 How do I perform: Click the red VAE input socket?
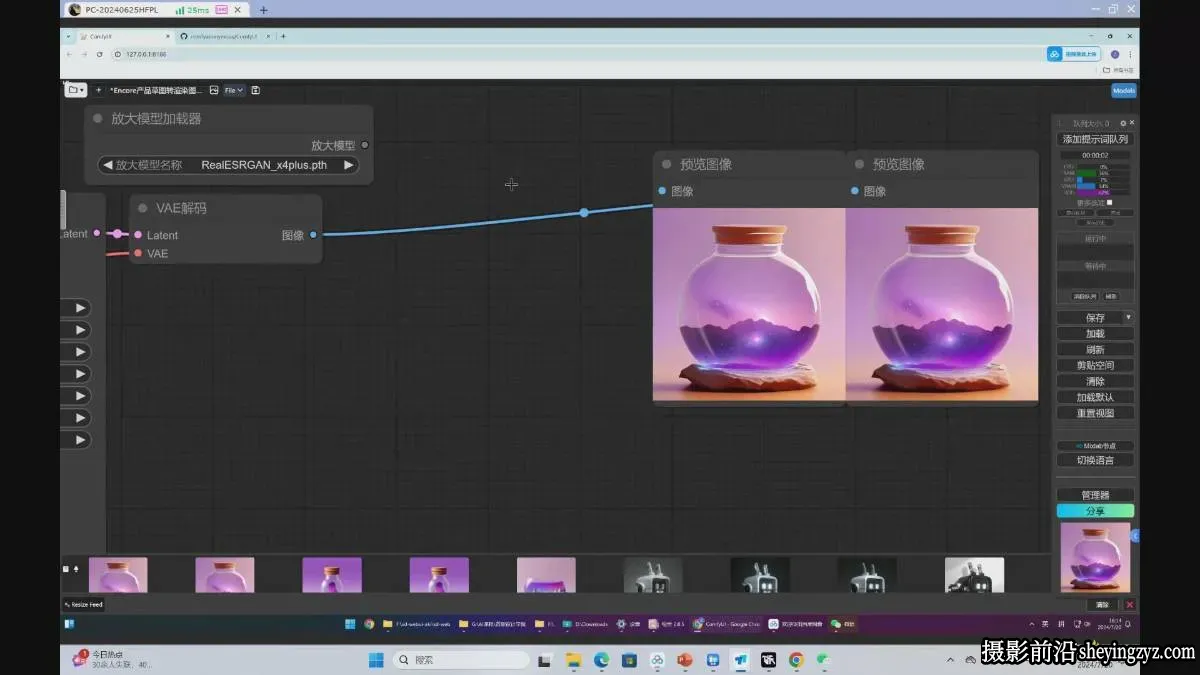coord(138,253)
